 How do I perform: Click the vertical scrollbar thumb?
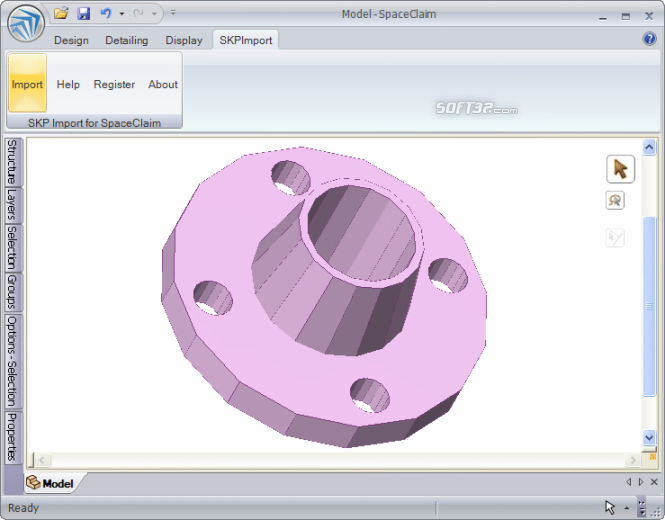pos(649,306)
